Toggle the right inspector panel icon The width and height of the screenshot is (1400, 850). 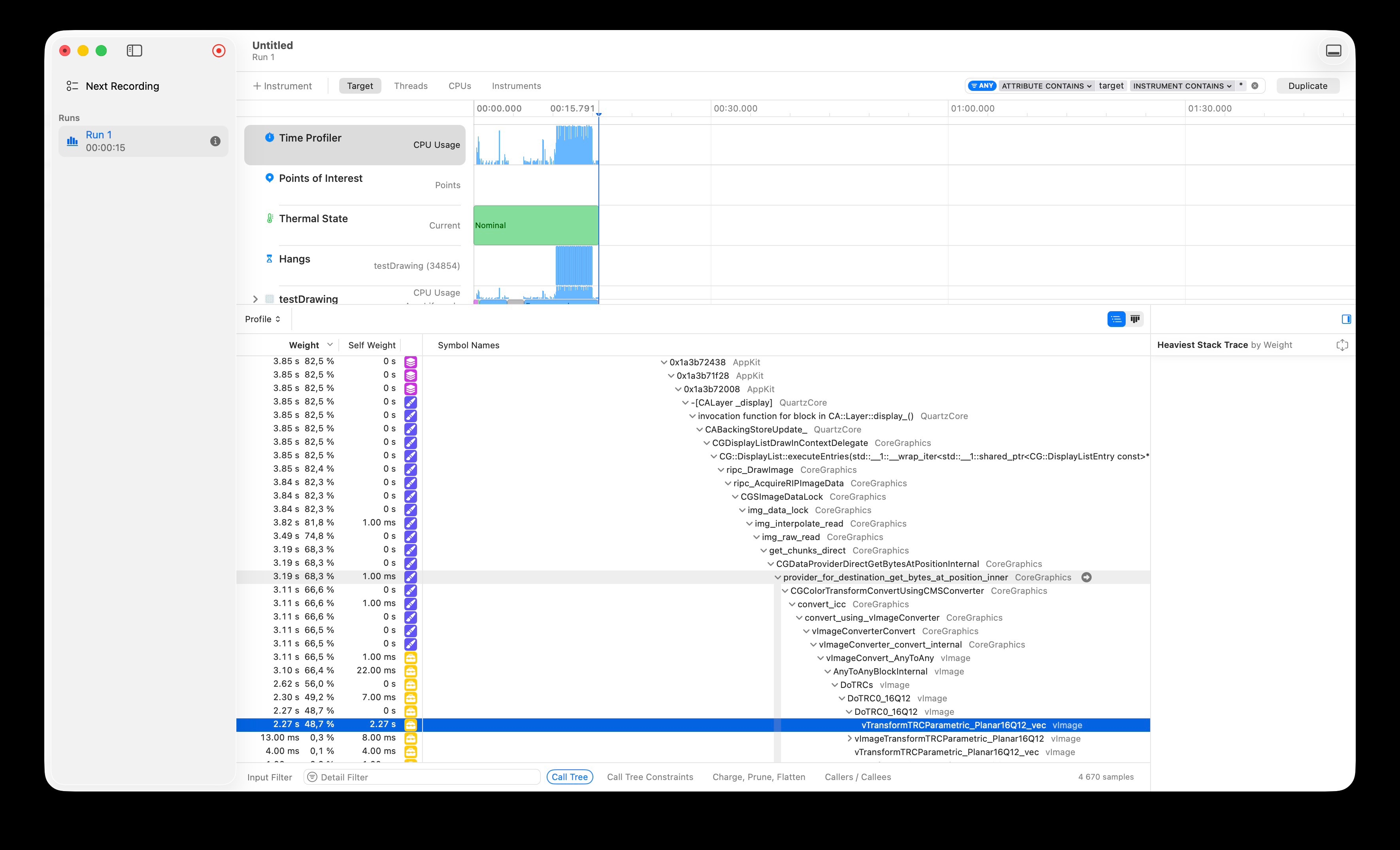pos(1346,319)
